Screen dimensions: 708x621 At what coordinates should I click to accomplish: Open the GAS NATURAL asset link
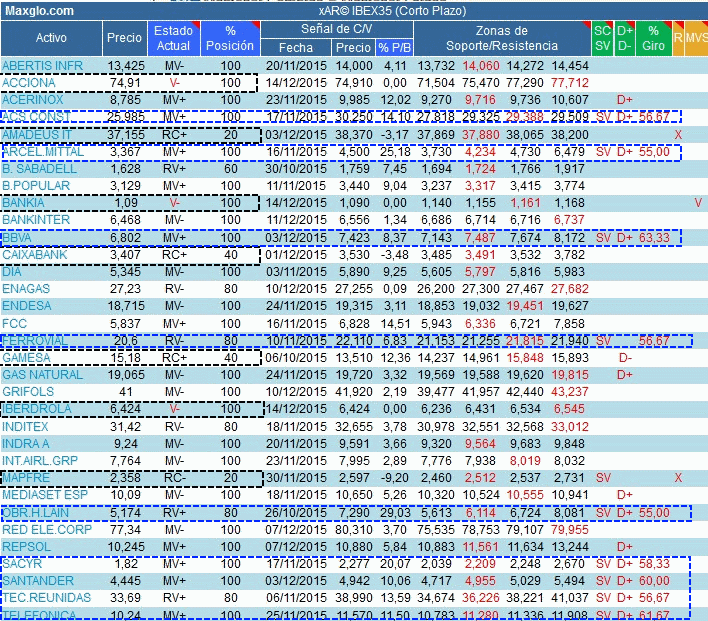click(x=42, y=375)
